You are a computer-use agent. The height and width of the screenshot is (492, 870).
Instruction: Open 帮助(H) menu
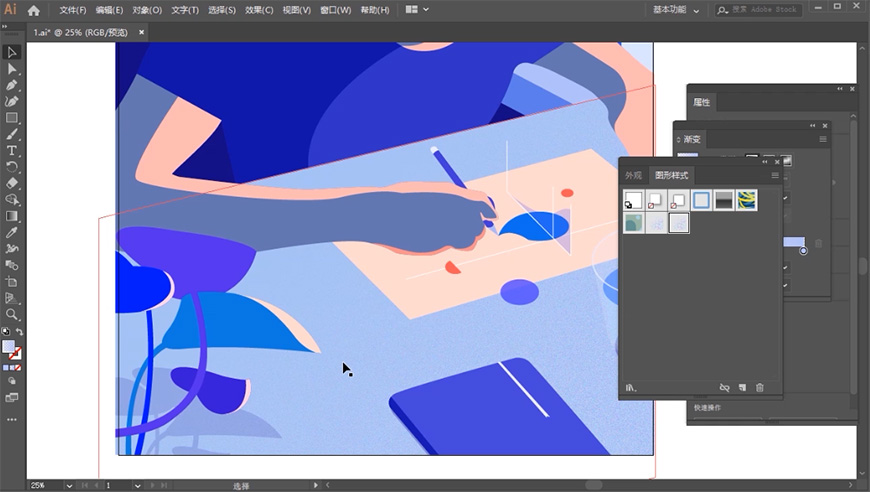[x=375, y=10]
